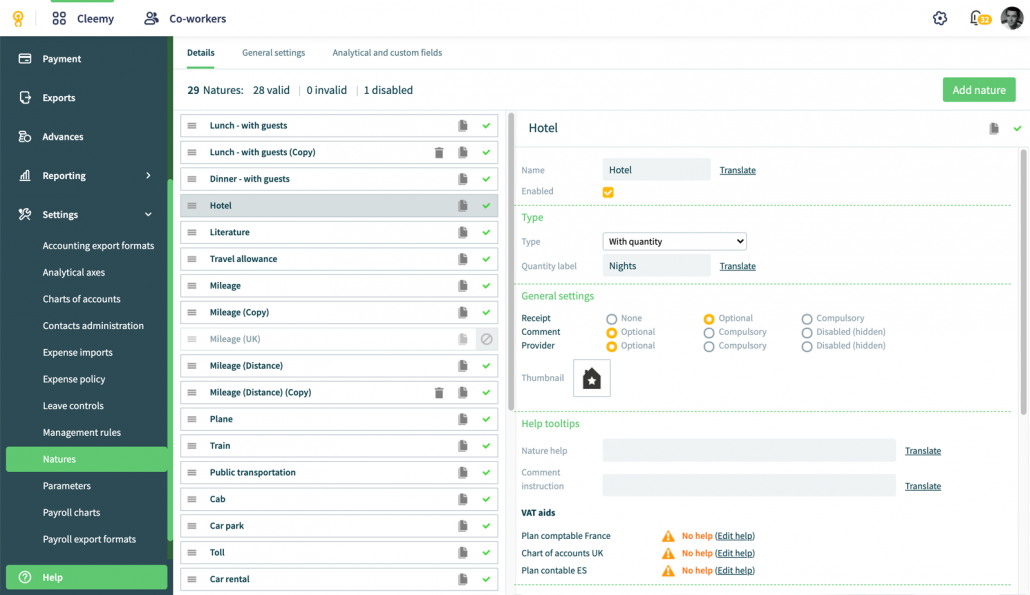
Task: Duplicate the Lunch - with guests nature
Action: point(463,125)
